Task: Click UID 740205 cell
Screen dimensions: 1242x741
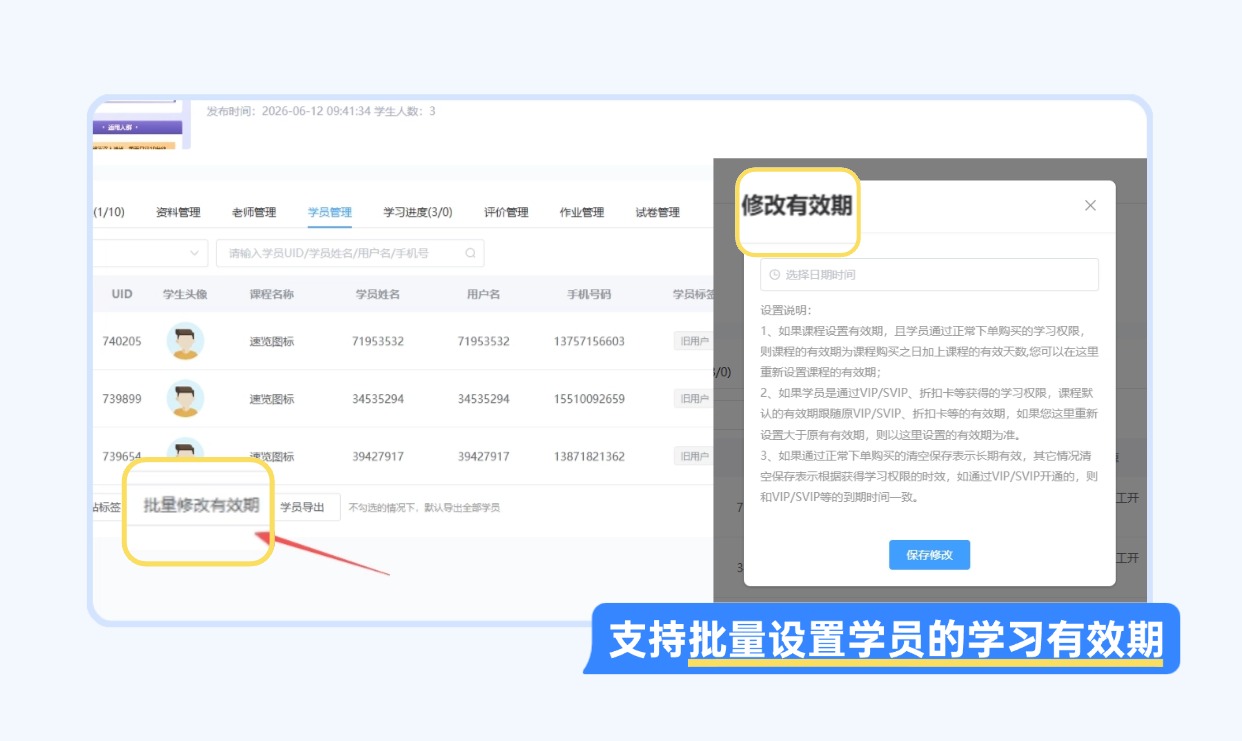Action: 122,341
